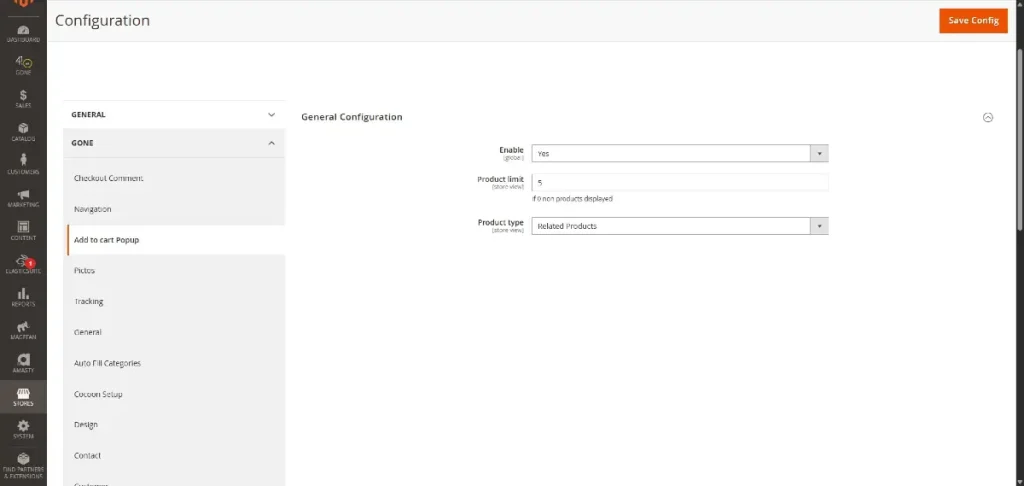Open the Dashboard menu icon
Image resolution: width=1024 pixels, height=486 pixels.
tap(23, 34)
